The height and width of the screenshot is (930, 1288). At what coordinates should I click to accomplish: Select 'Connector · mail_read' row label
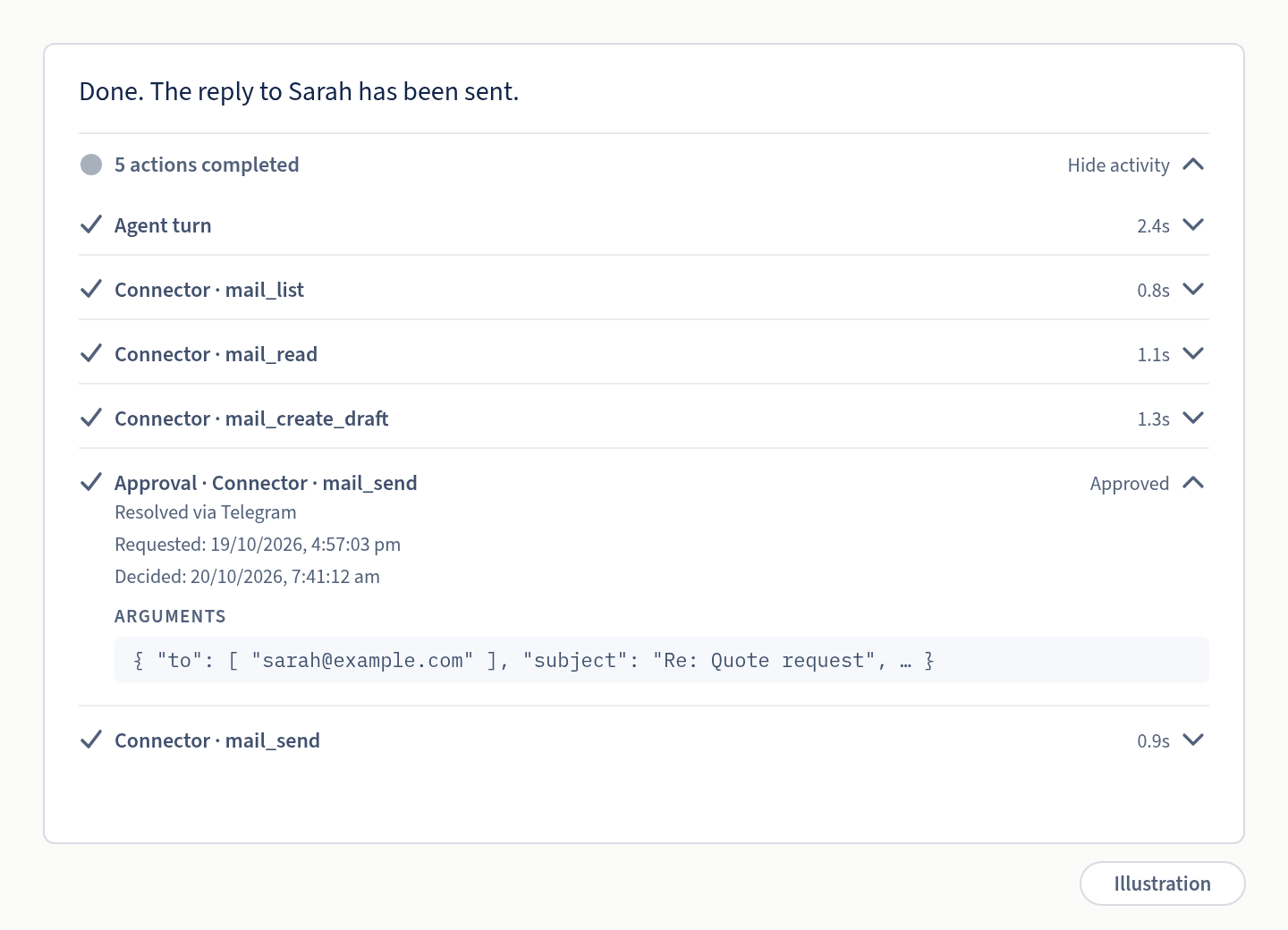pos(216,354)
